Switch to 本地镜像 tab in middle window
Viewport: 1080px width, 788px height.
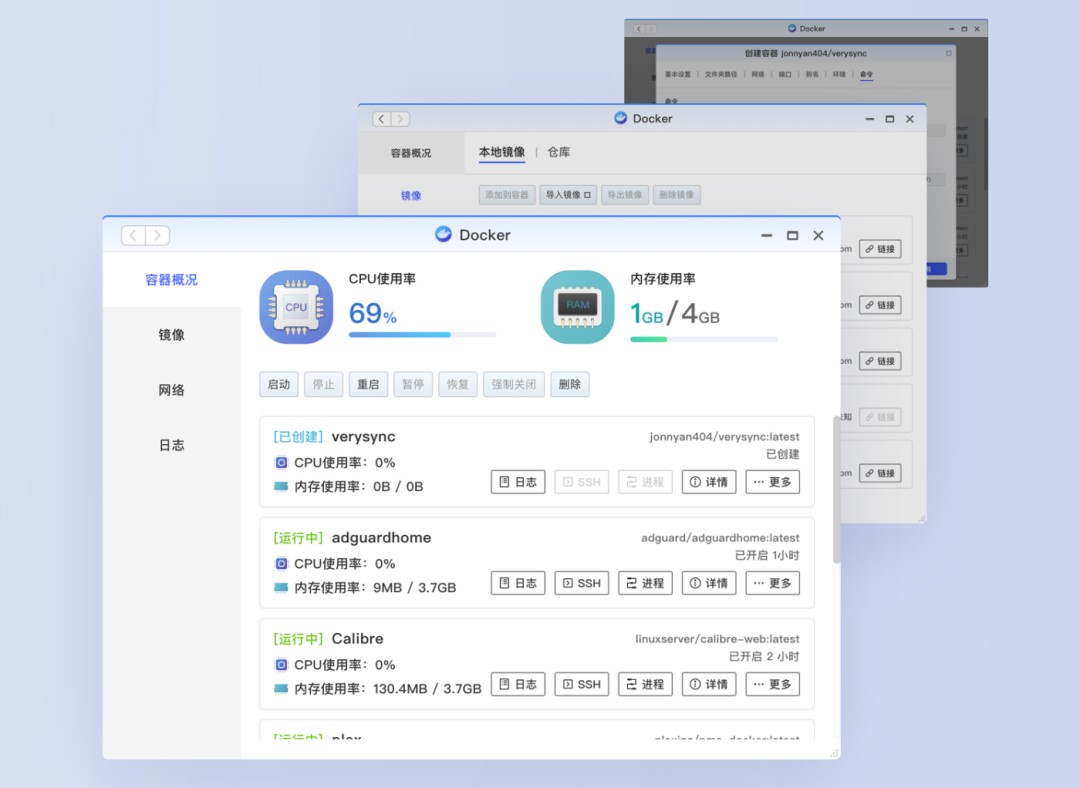click(502, 152)
